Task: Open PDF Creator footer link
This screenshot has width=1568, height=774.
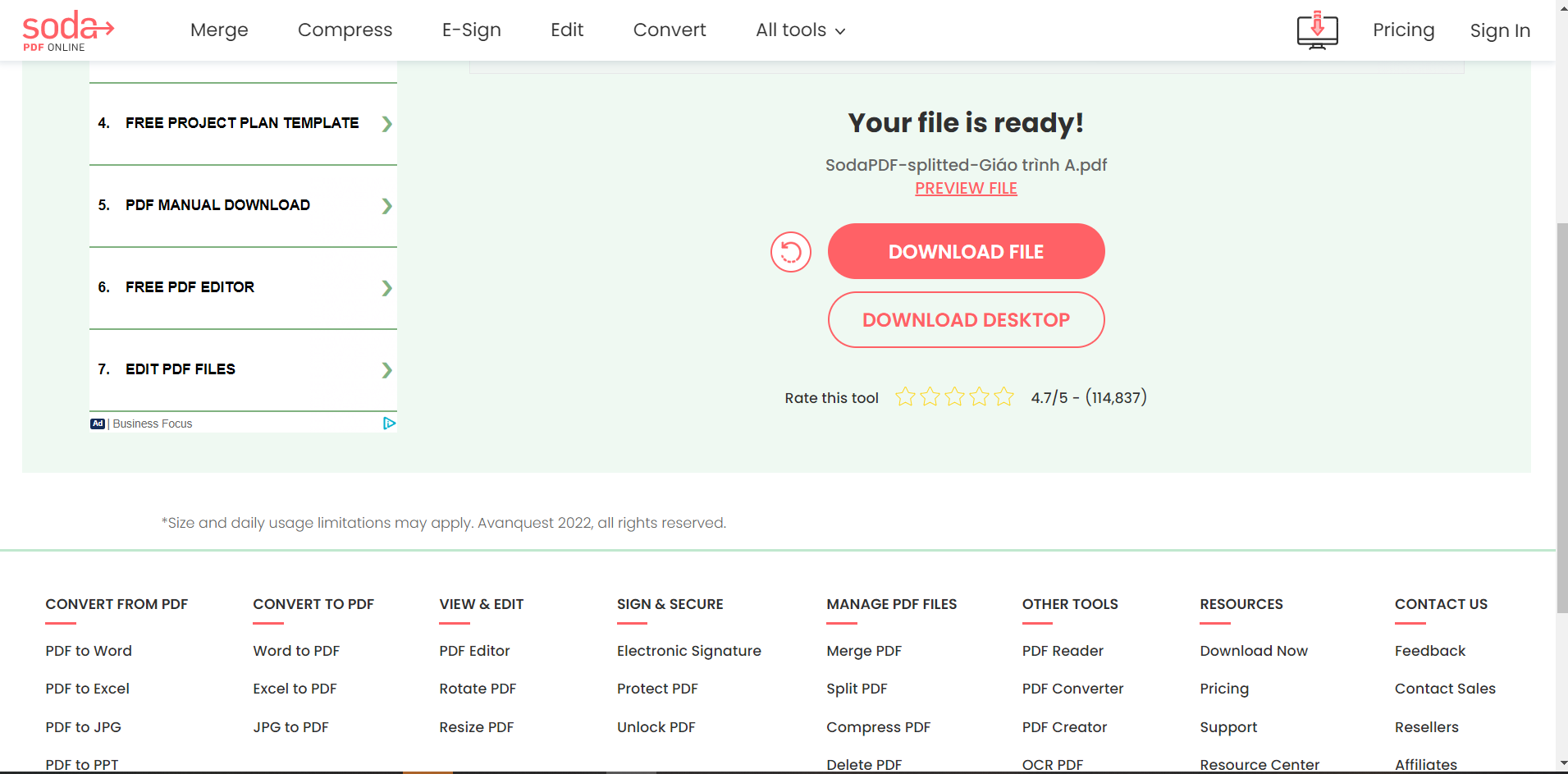Action: click(x=1064, y=727)
